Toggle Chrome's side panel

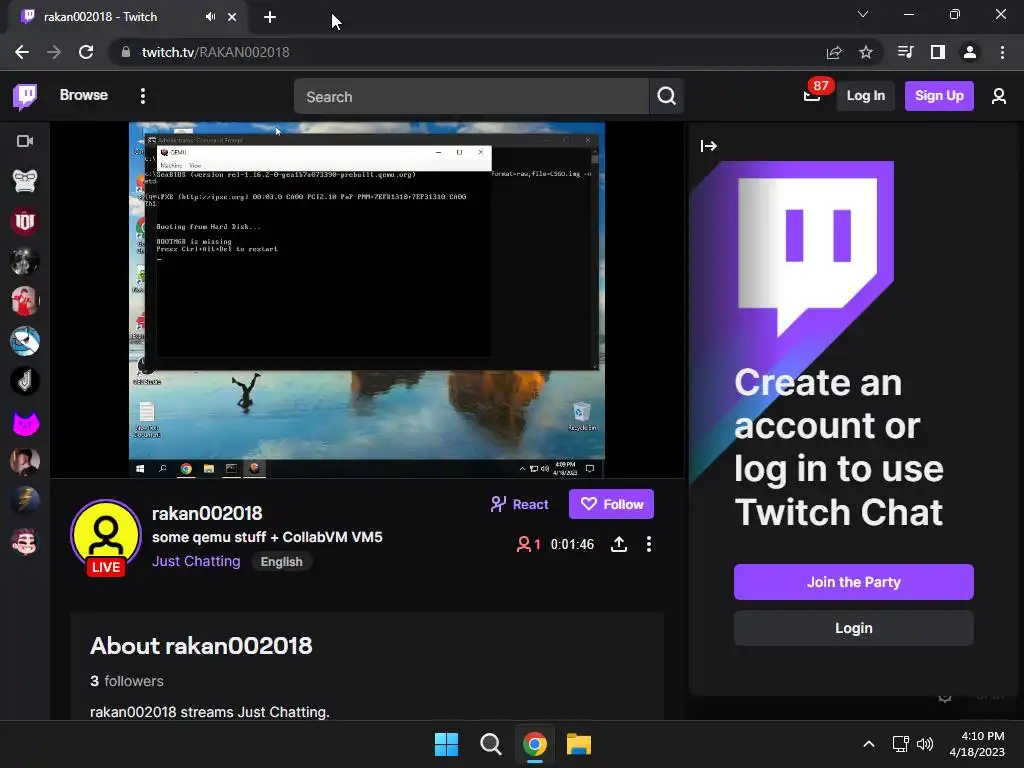coord(938,52)
